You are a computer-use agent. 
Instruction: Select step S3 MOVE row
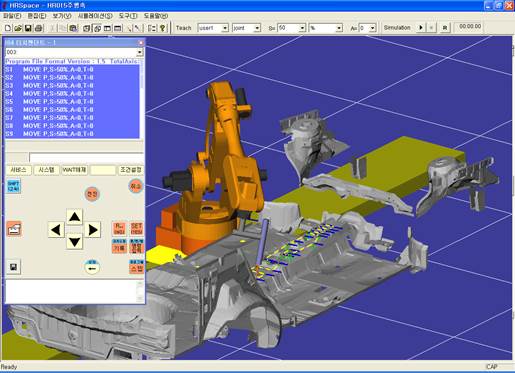pyautogui.click(x=72, y=85)
